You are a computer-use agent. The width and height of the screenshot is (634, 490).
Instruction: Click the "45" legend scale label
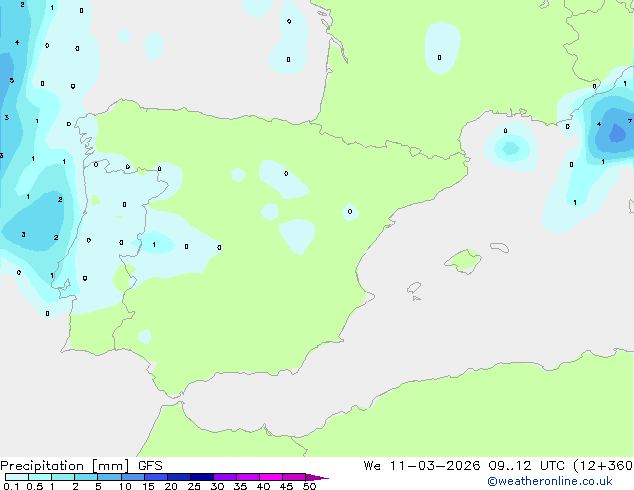286,486
